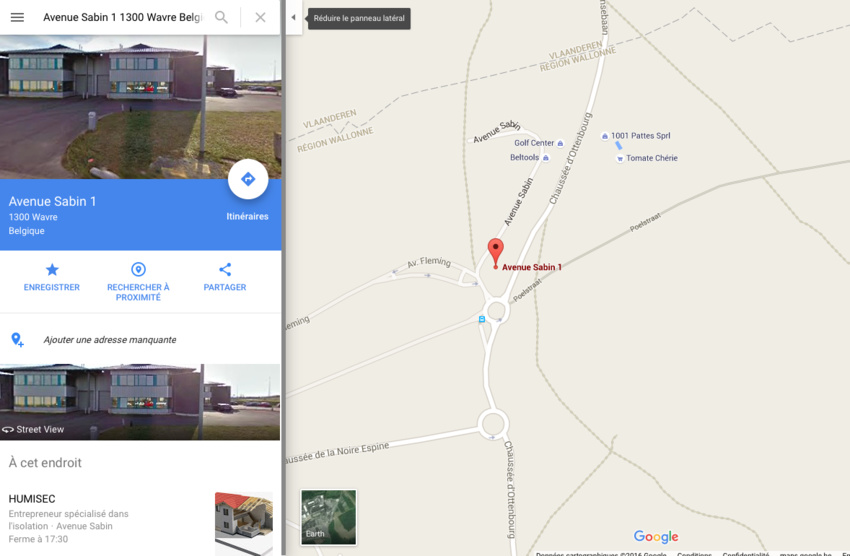Image resolution: width=850 pixels, height=556 pixels.
Task: Click 1001 Pattes Sprl marker
Action: point(605,136)
